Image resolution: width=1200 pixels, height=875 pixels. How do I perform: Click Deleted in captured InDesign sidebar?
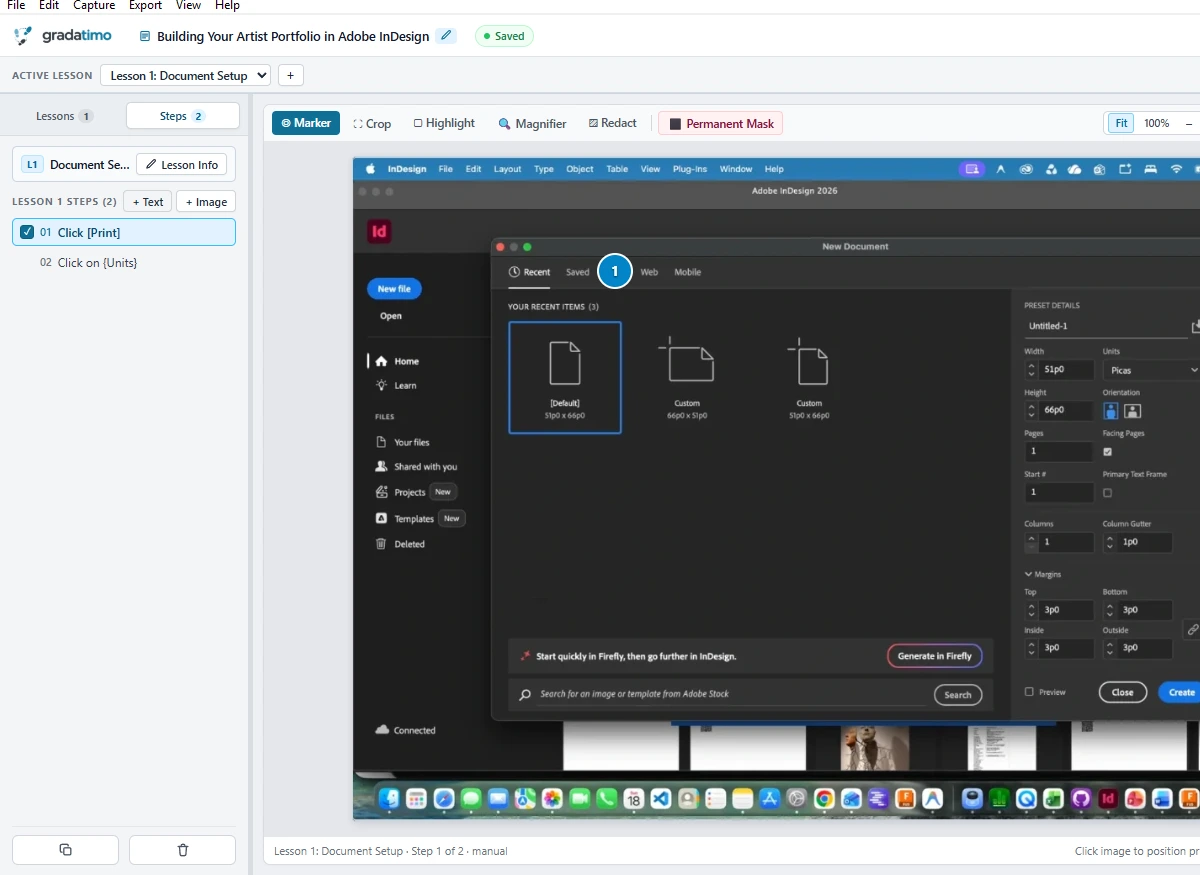[x=400, y=544]
